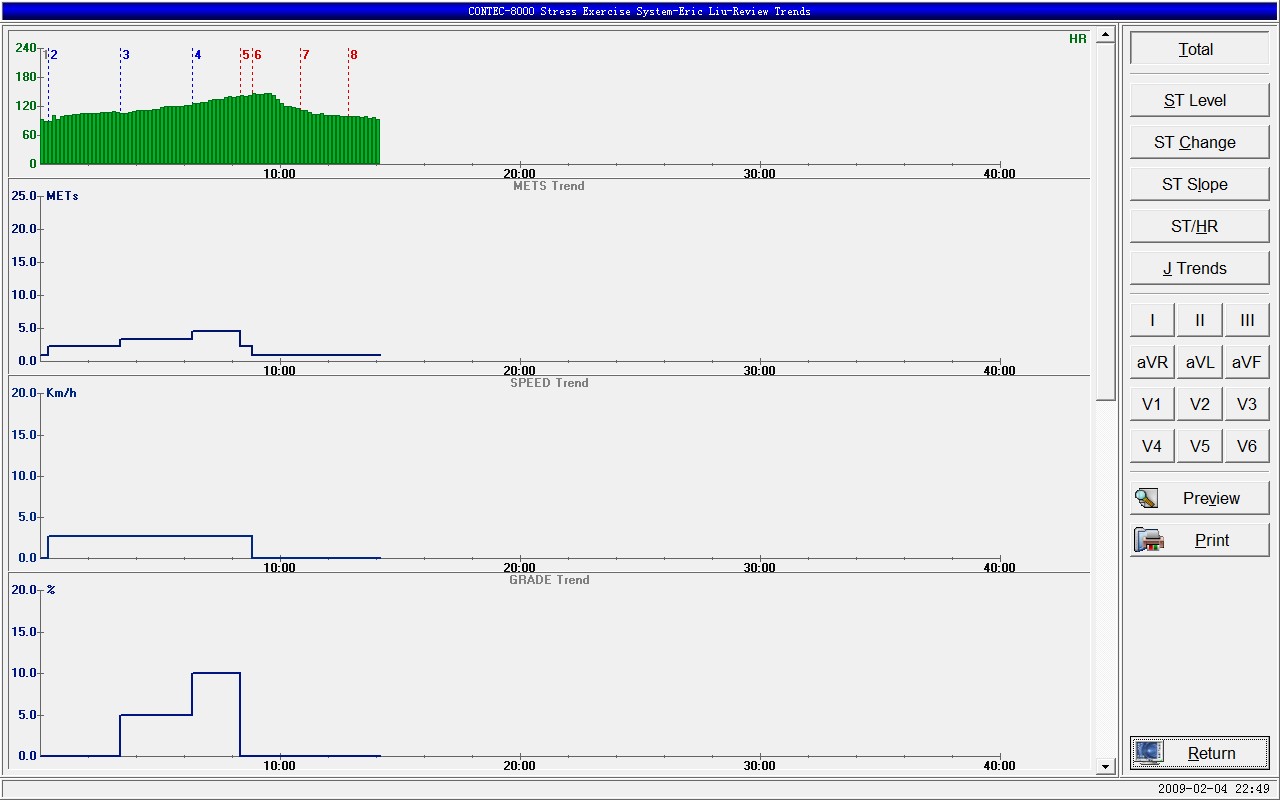Switch to ST Change trend
Screen dimensions: 1280x800
pos(1198,142)
